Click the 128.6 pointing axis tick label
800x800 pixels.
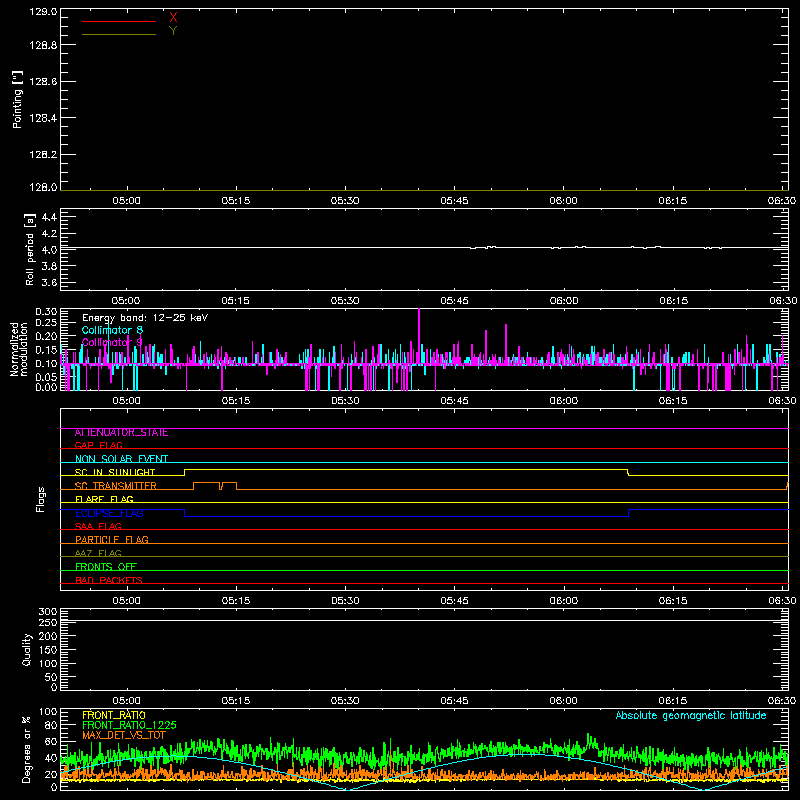tap(43, 82)
